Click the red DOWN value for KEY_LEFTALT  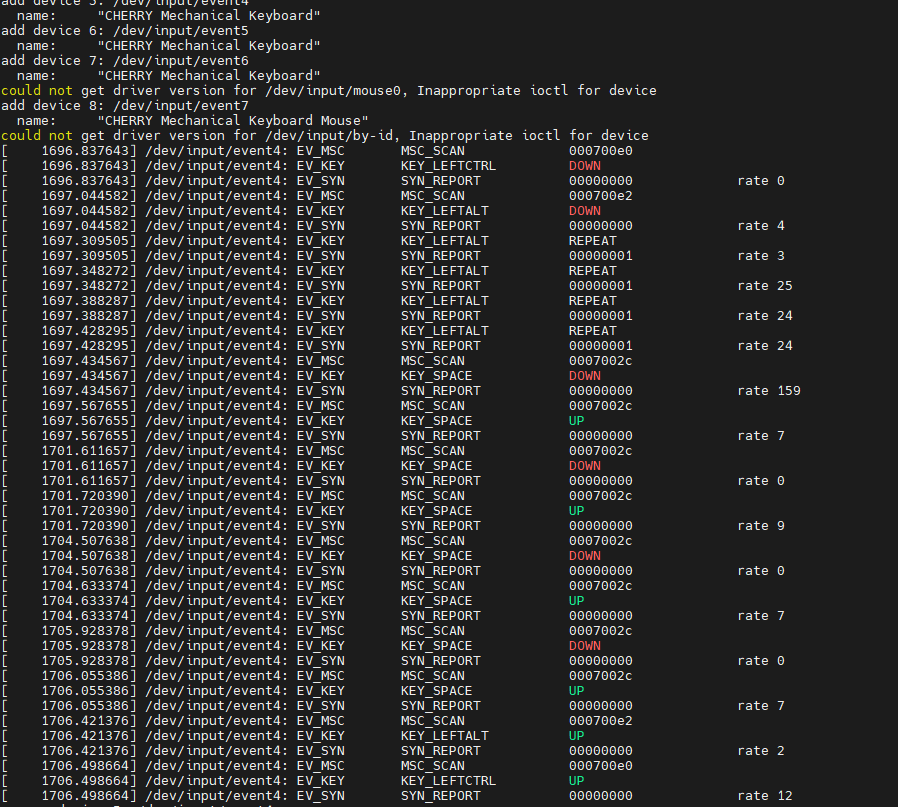pos(585,211)
